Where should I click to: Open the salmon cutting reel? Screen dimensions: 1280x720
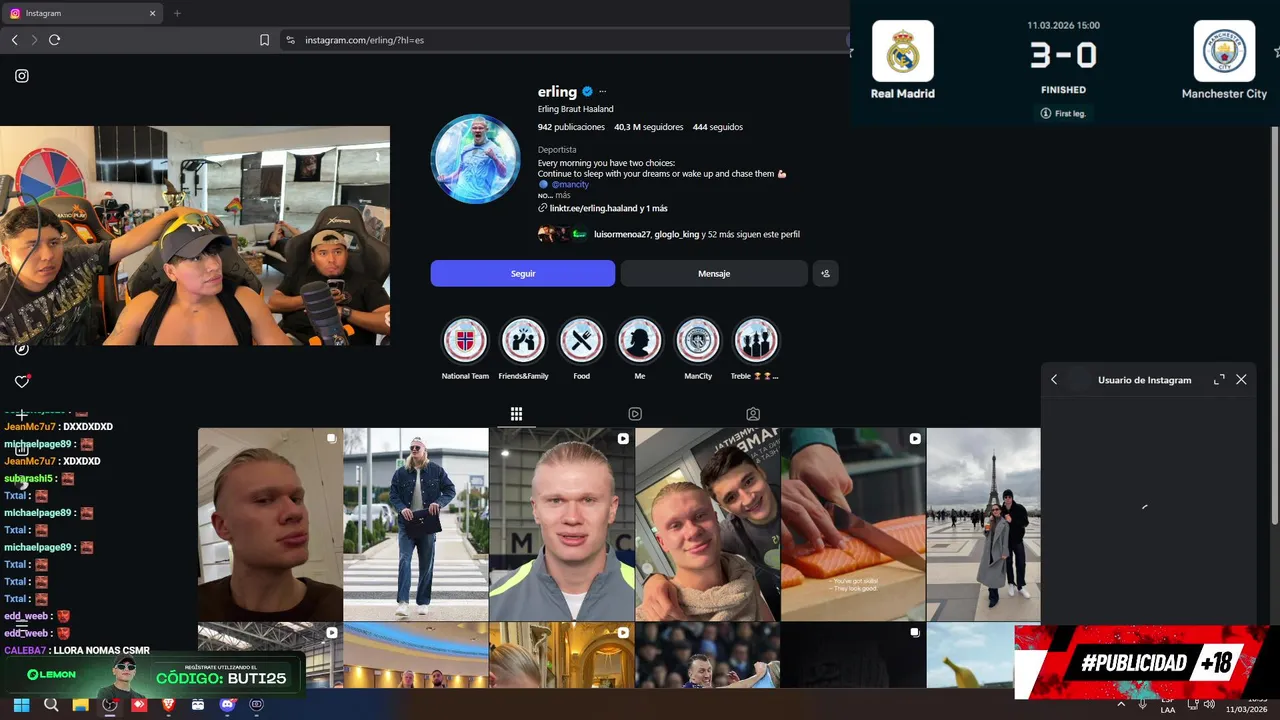[853, 524]
